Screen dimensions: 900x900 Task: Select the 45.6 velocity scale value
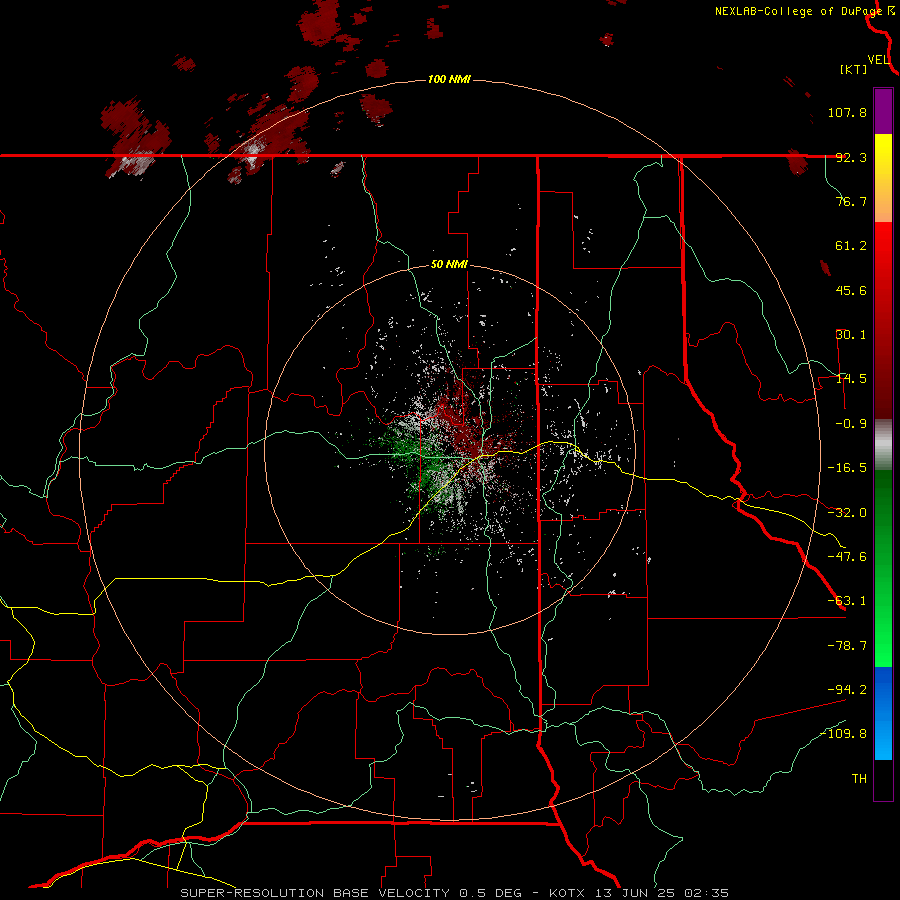coord(851,290)
